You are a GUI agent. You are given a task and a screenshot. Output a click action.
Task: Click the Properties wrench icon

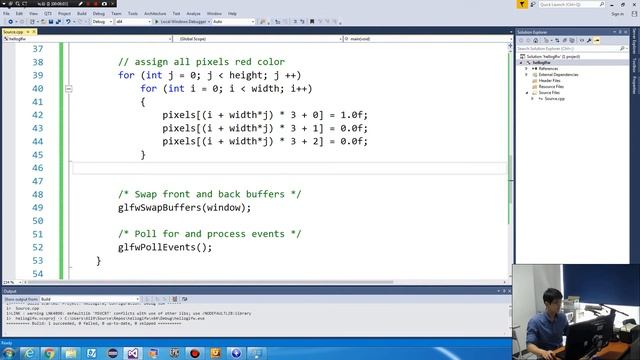pos(589,40)
